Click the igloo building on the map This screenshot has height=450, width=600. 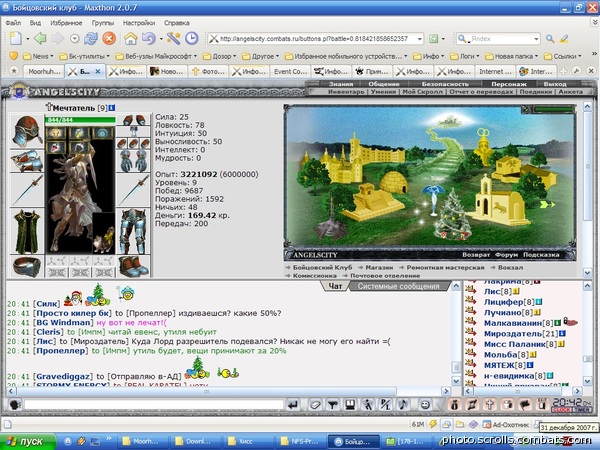[394, 183]
